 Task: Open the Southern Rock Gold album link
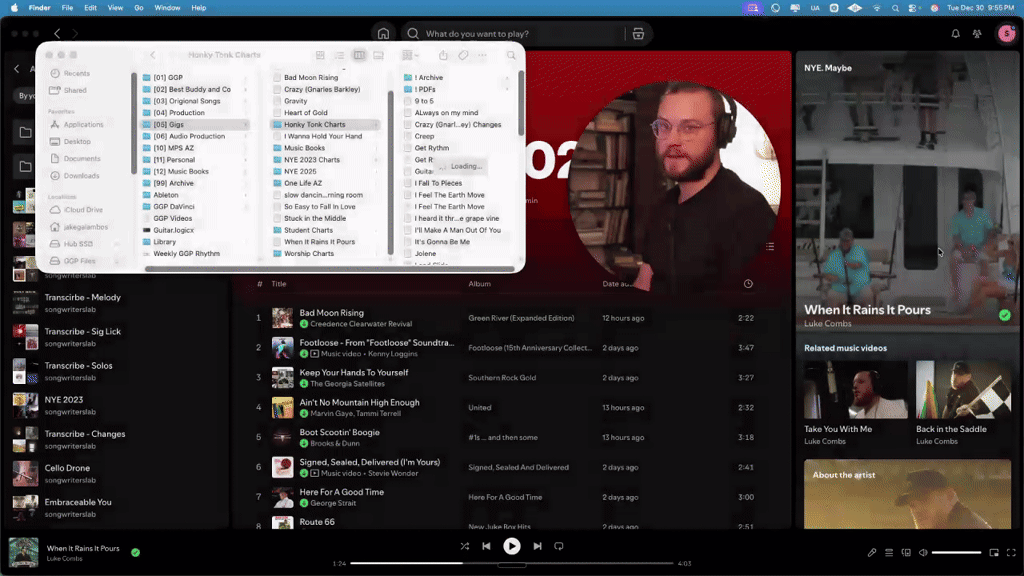(x=502, y=377)
